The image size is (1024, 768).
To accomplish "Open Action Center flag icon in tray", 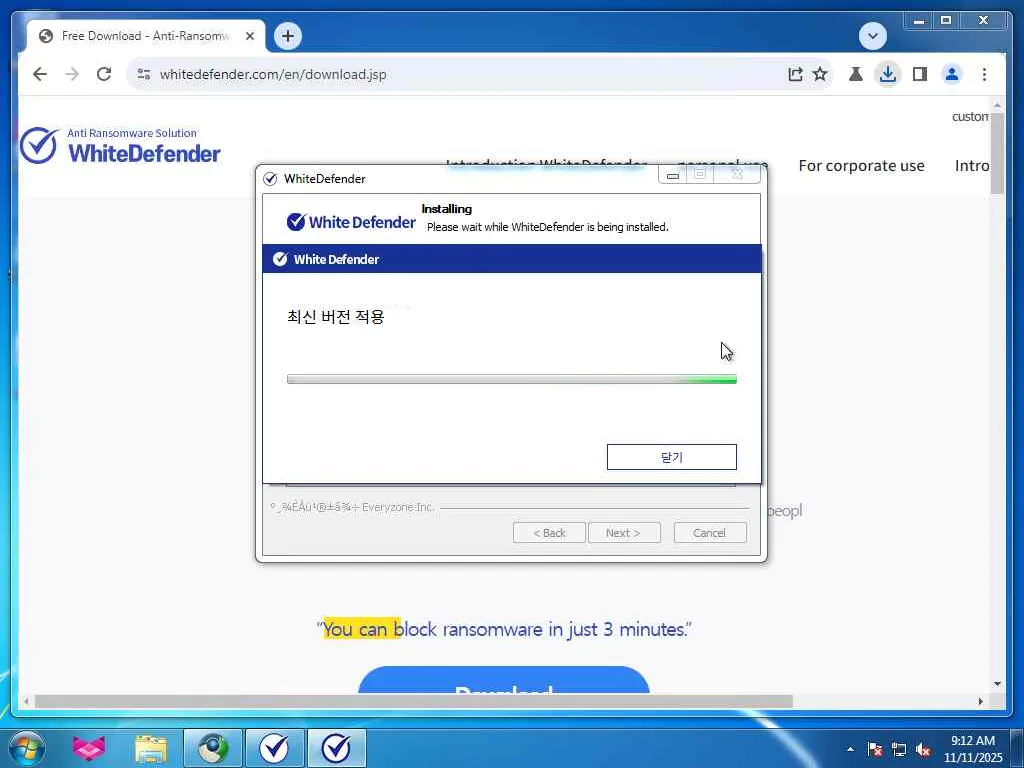I will pos(875,749).
